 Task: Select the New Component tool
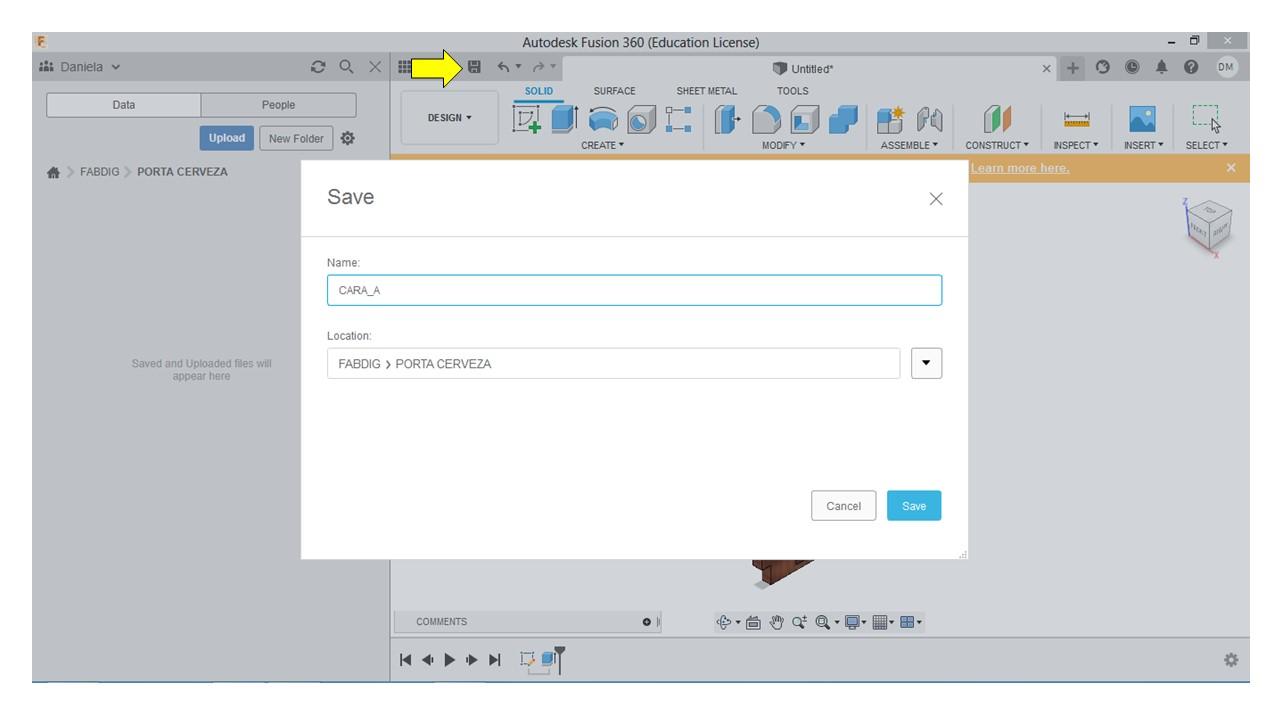892,120
